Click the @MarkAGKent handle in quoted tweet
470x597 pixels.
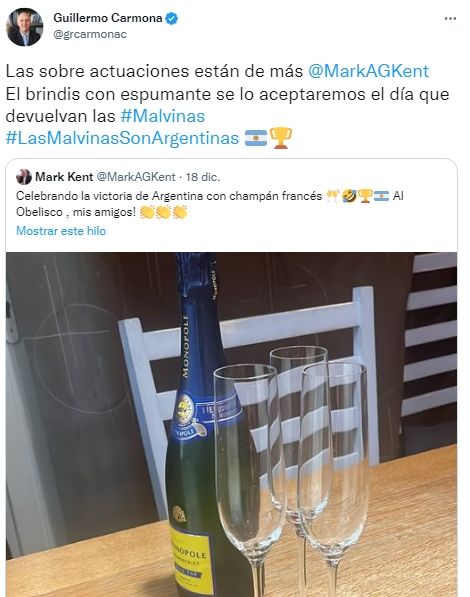pos(136,177)
